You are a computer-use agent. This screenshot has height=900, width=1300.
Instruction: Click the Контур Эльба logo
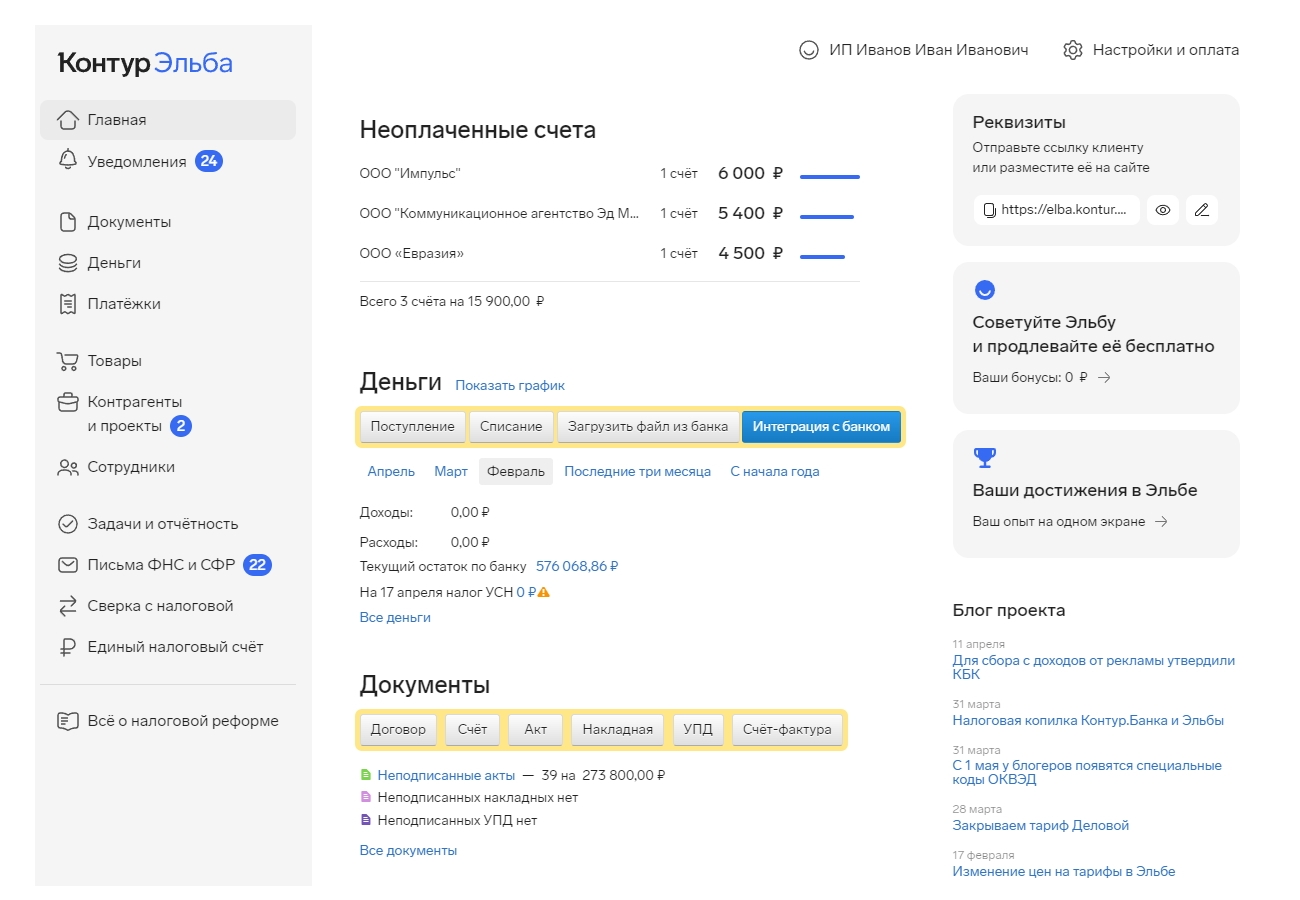pyautogui.click(x=145, y=63)
